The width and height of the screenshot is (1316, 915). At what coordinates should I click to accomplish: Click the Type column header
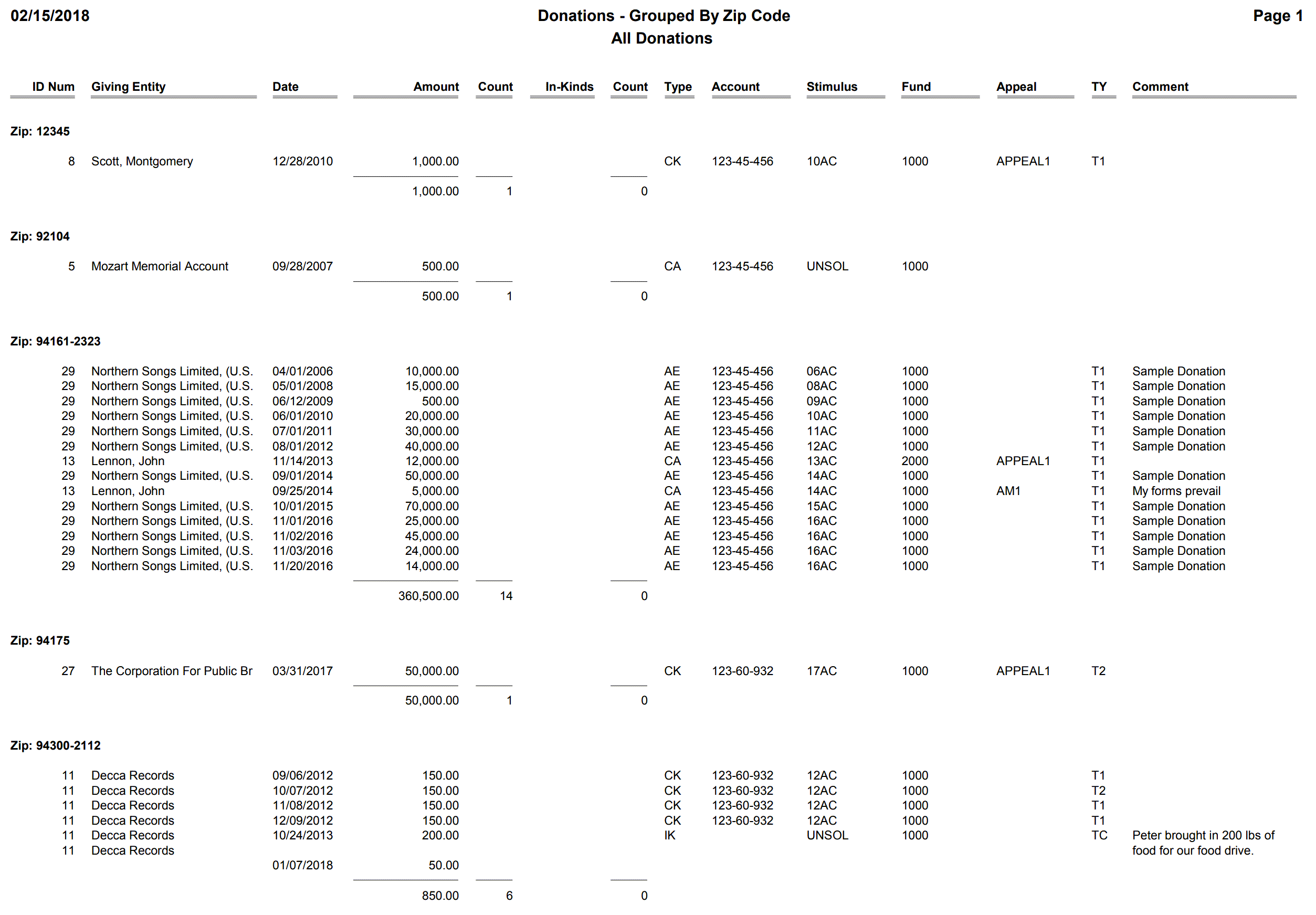coord(678,87)
